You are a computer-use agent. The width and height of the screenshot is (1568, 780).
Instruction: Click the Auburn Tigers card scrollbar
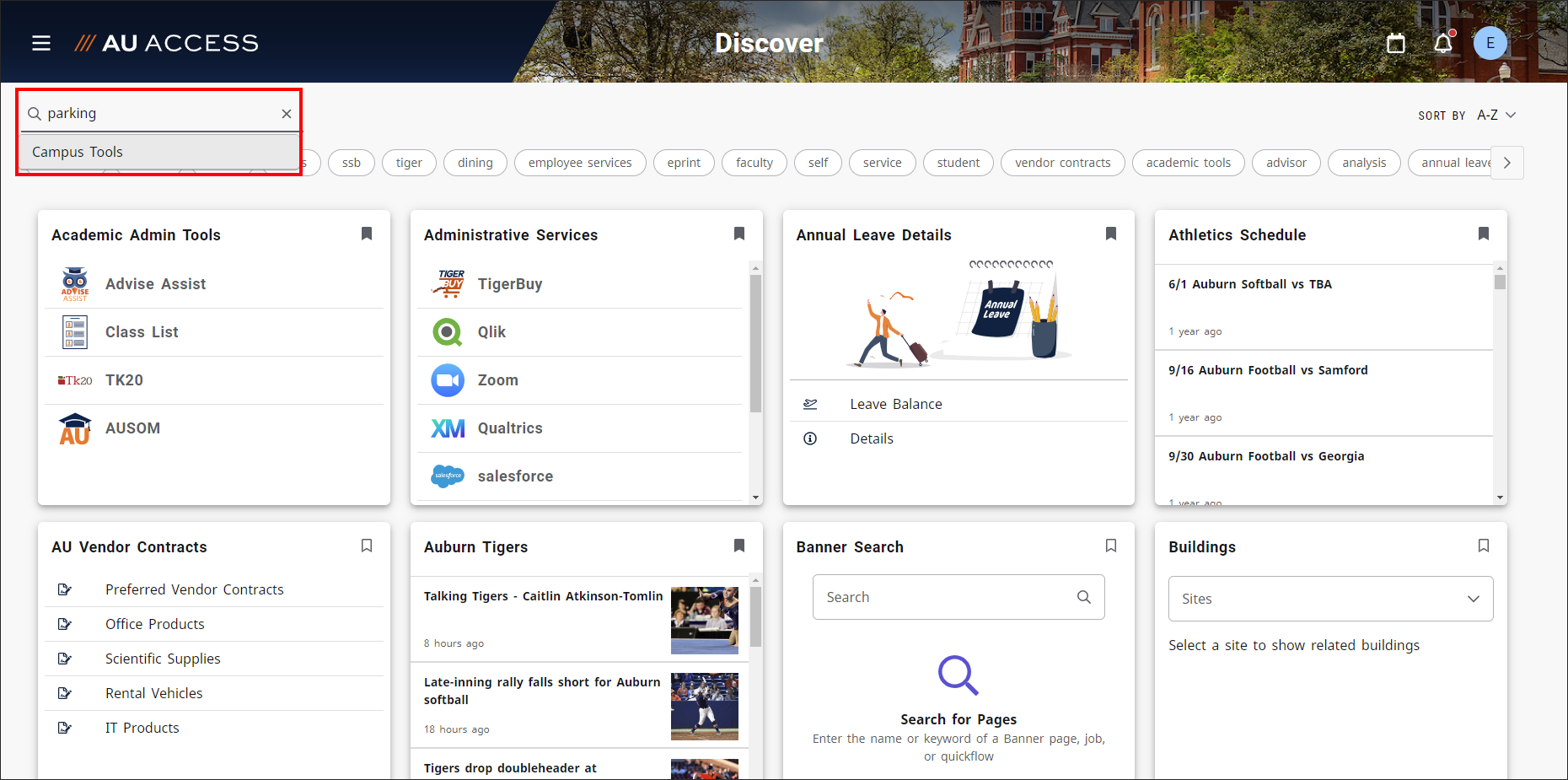(755, 616)
